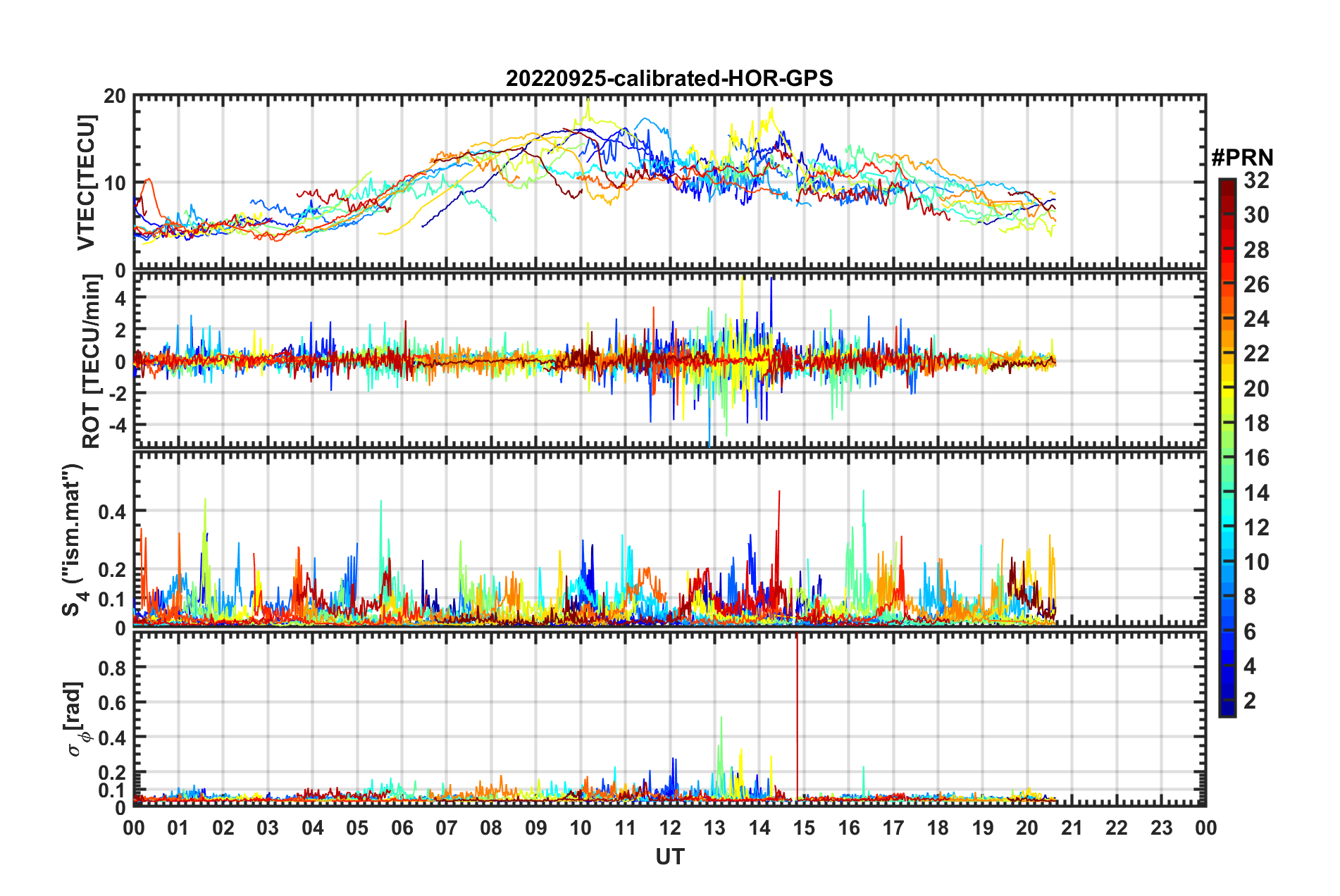This screenshot has height=896, width=1340.
Task: Select colorbar tick label 26
Action: click(1256, 285)
